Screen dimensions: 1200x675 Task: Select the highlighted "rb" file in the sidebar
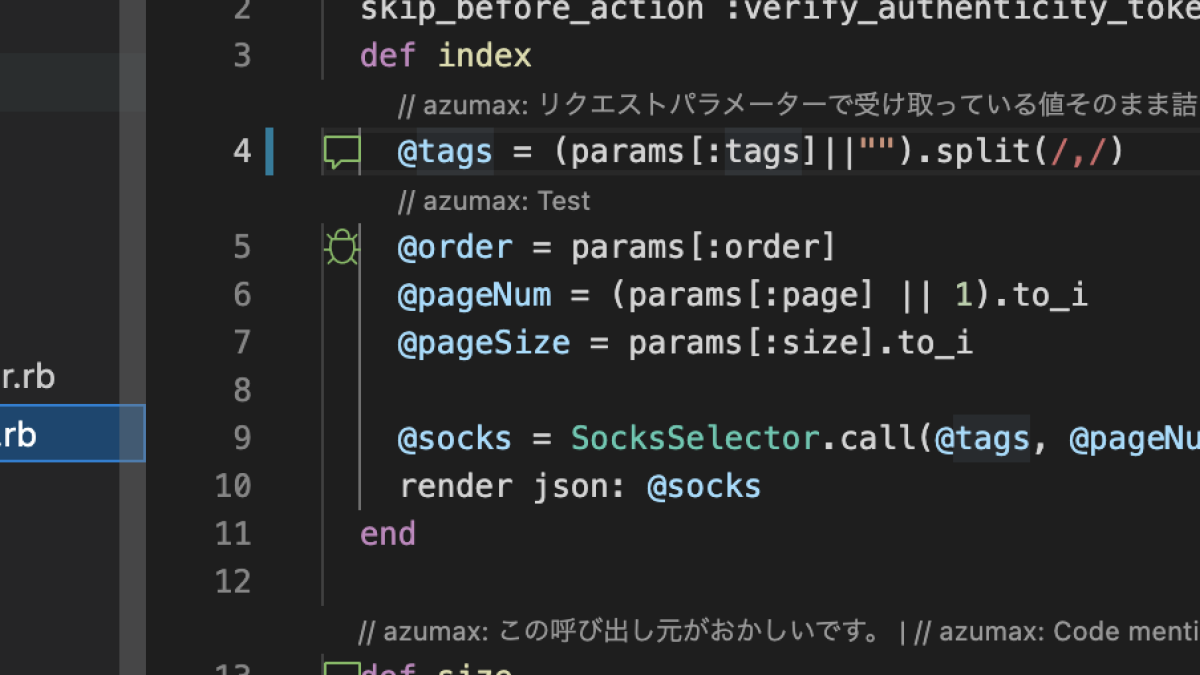(x=40, y=433)
